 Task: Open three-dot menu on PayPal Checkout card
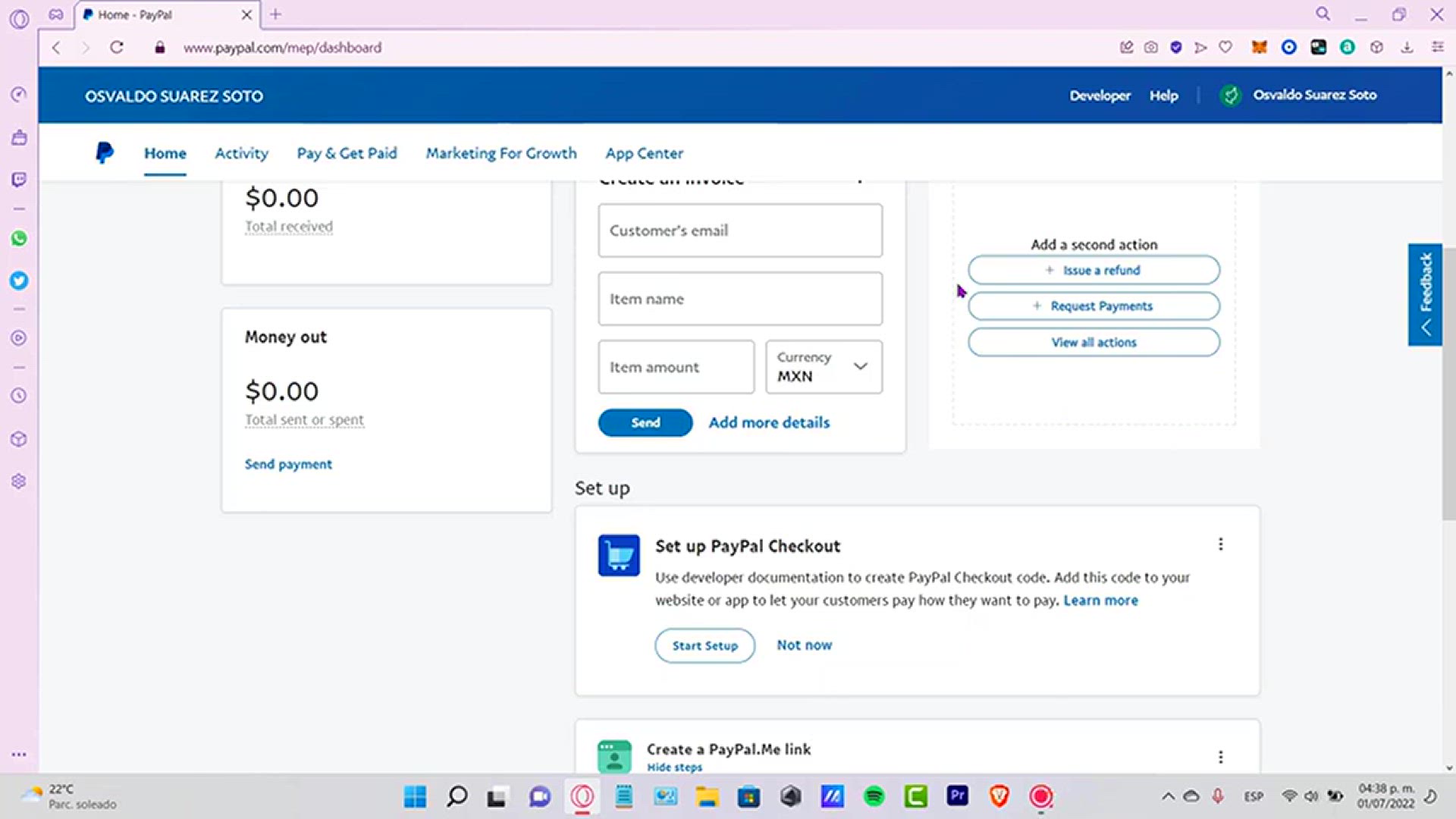(1221, 544)
